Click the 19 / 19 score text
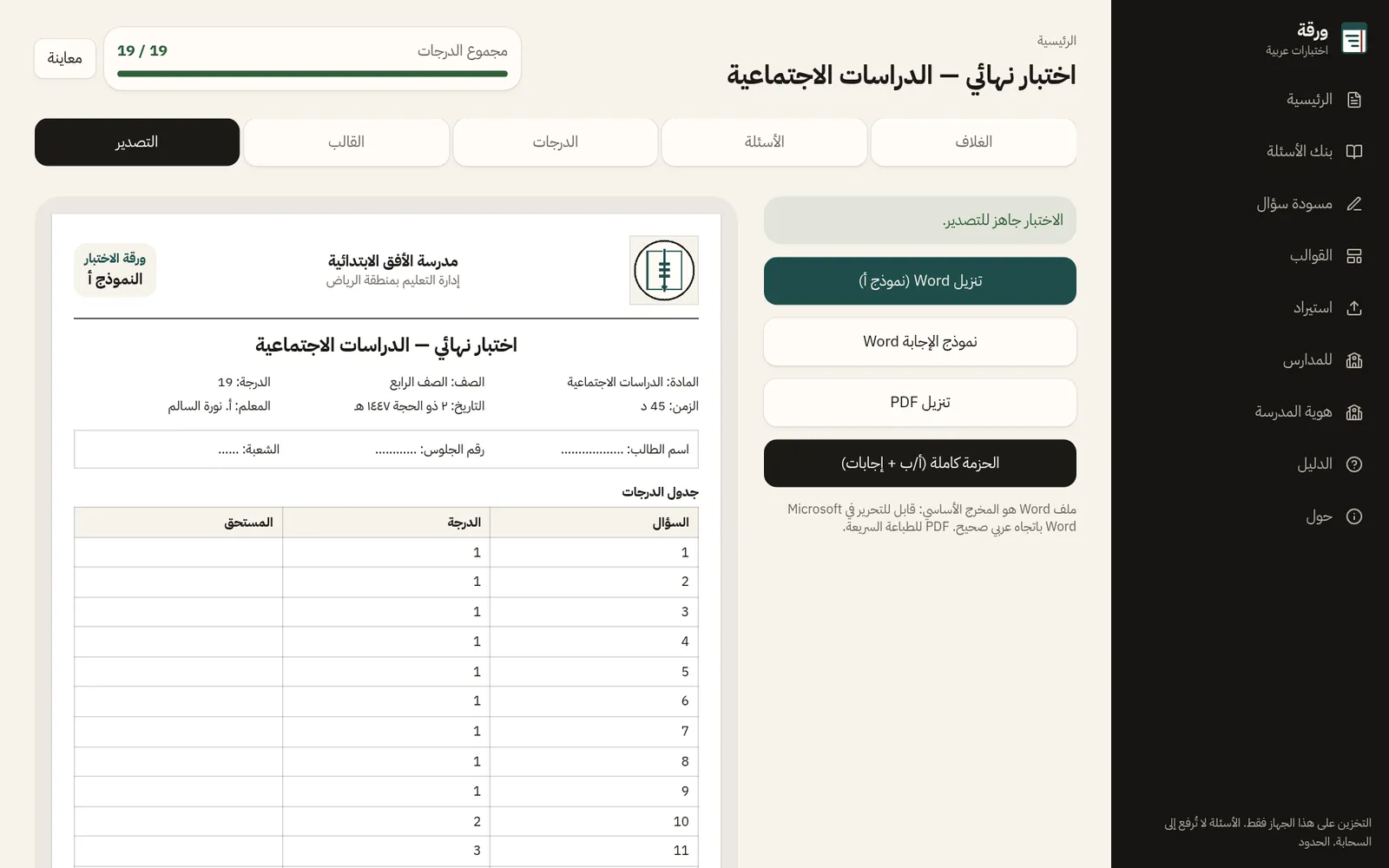 (142, 50)
